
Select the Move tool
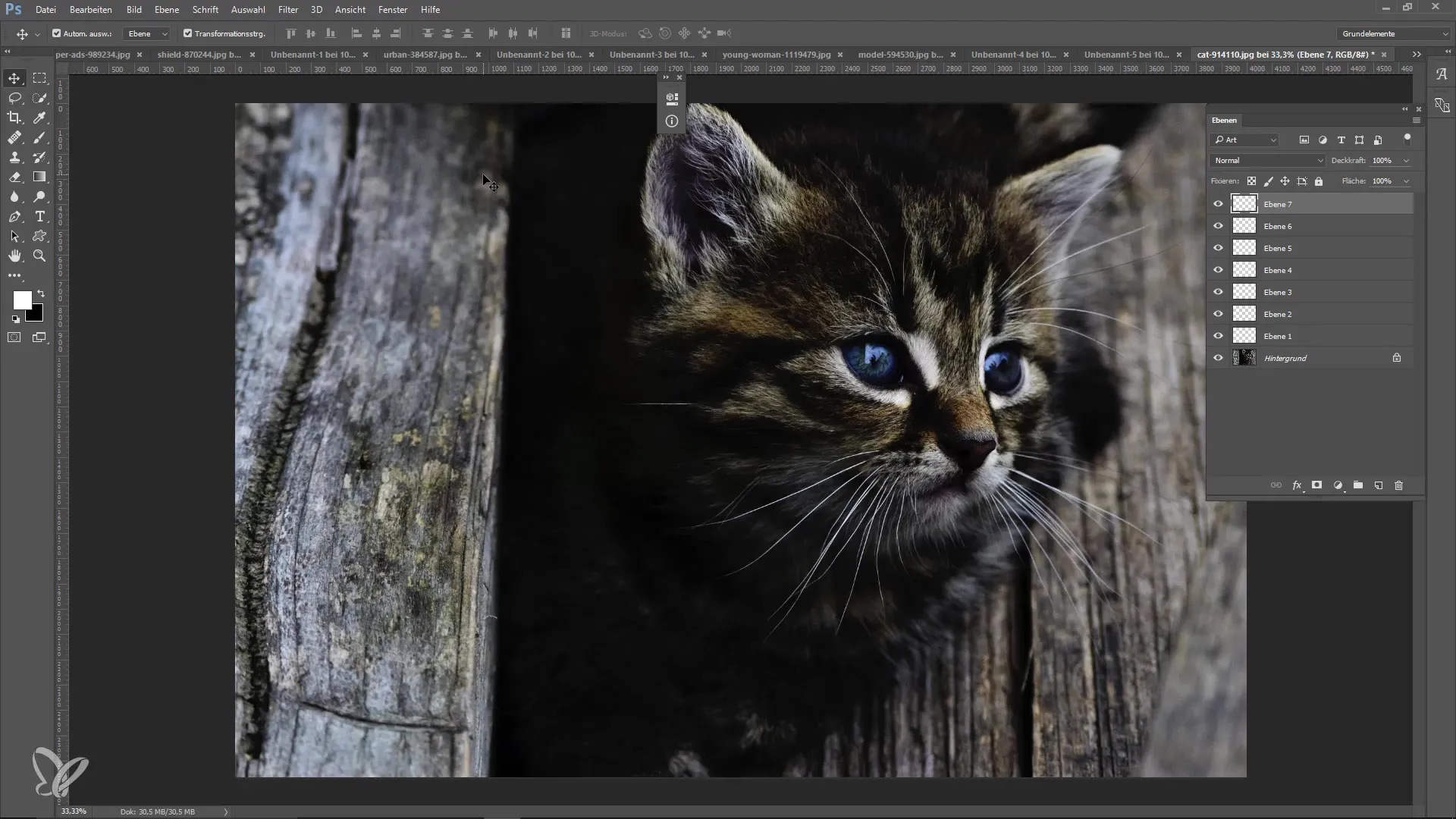pos(14,78)
